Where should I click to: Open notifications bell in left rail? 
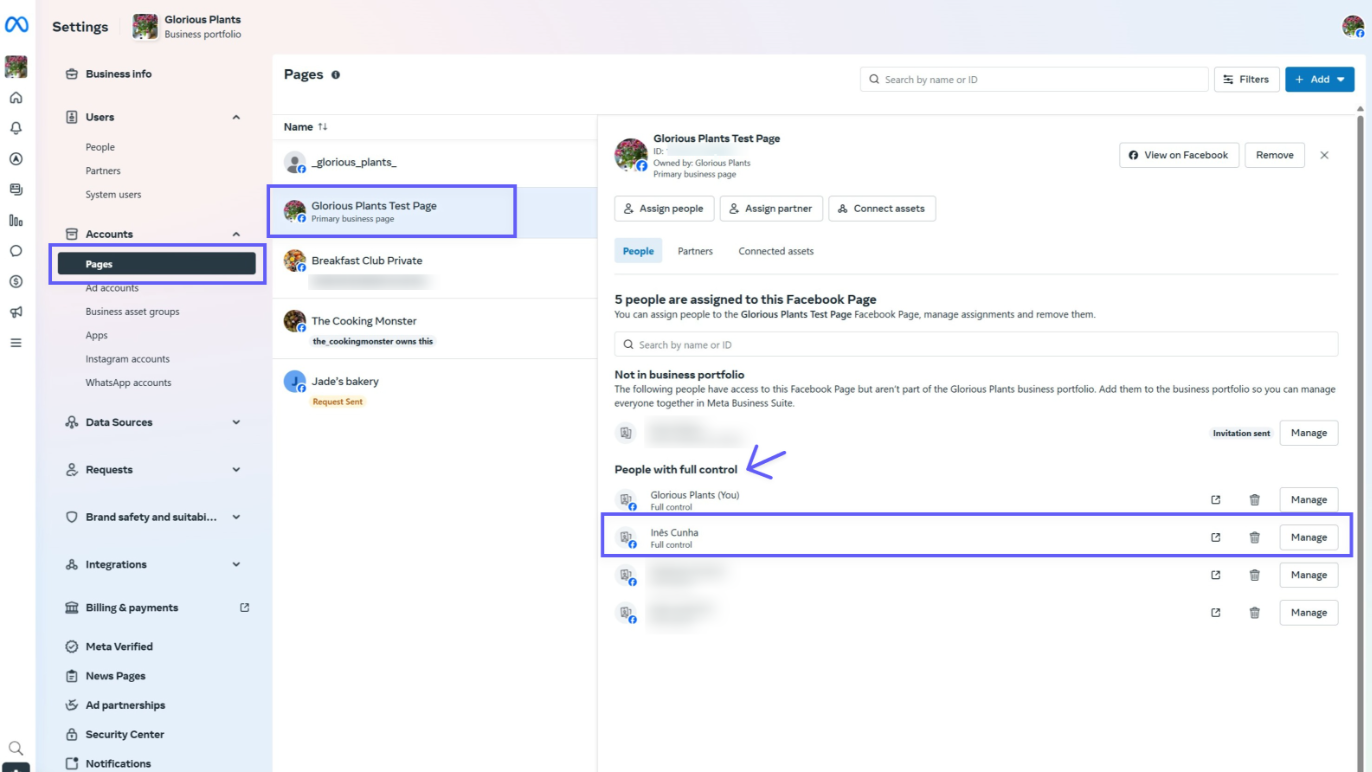(x=16, y=128)
